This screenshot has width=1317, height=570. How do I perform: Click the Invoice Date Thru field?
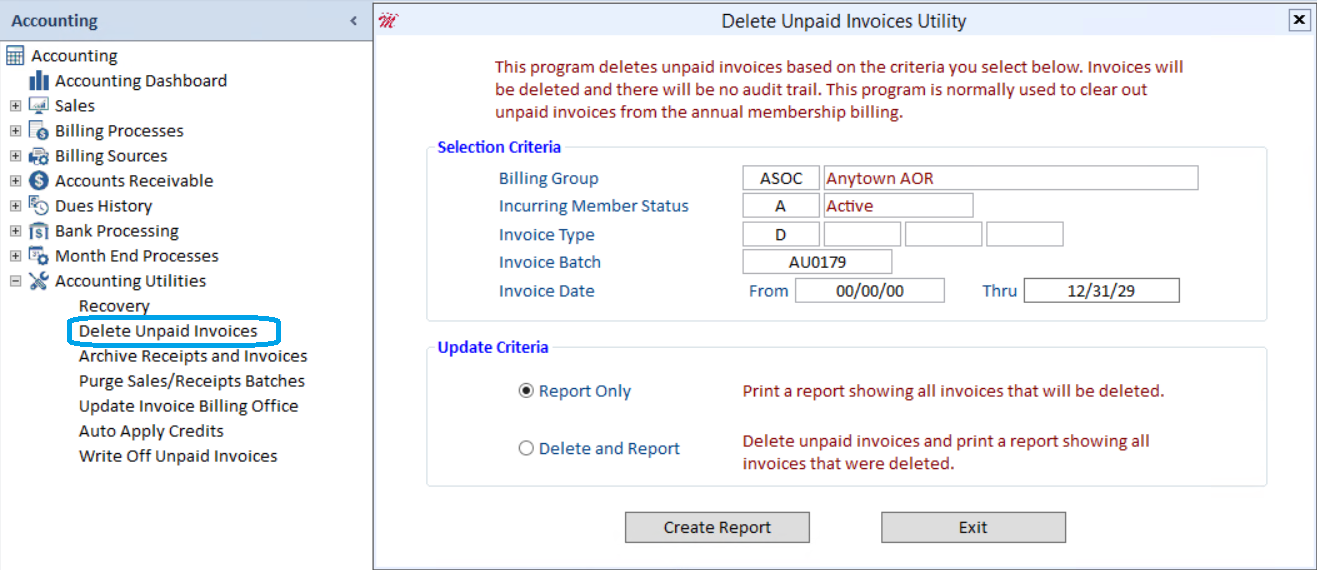[1102, 291]
